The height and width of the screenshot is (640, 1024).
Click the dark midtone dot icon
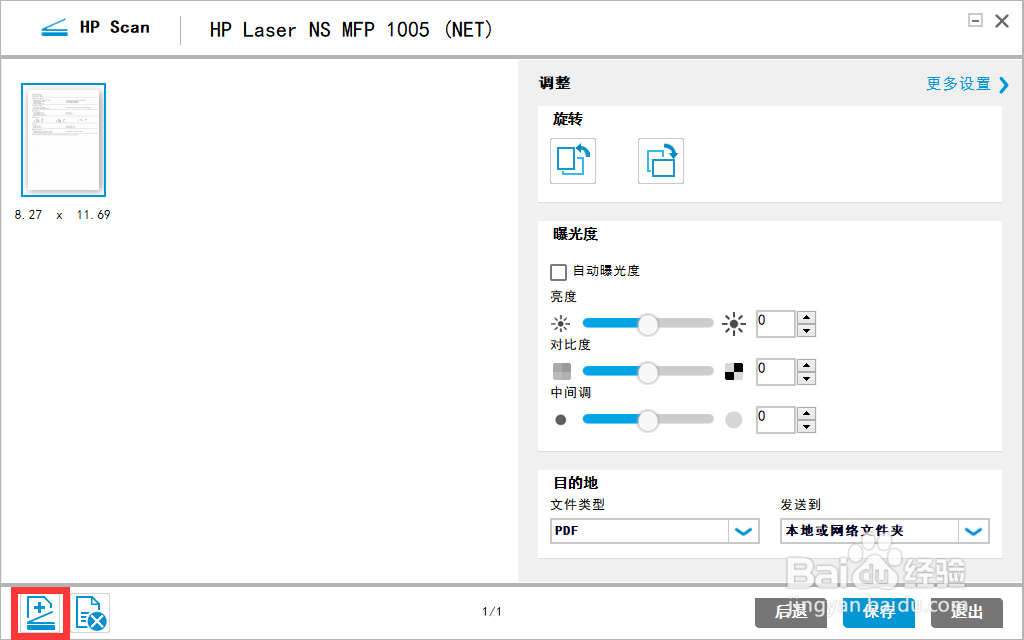(x=560, y=419)
